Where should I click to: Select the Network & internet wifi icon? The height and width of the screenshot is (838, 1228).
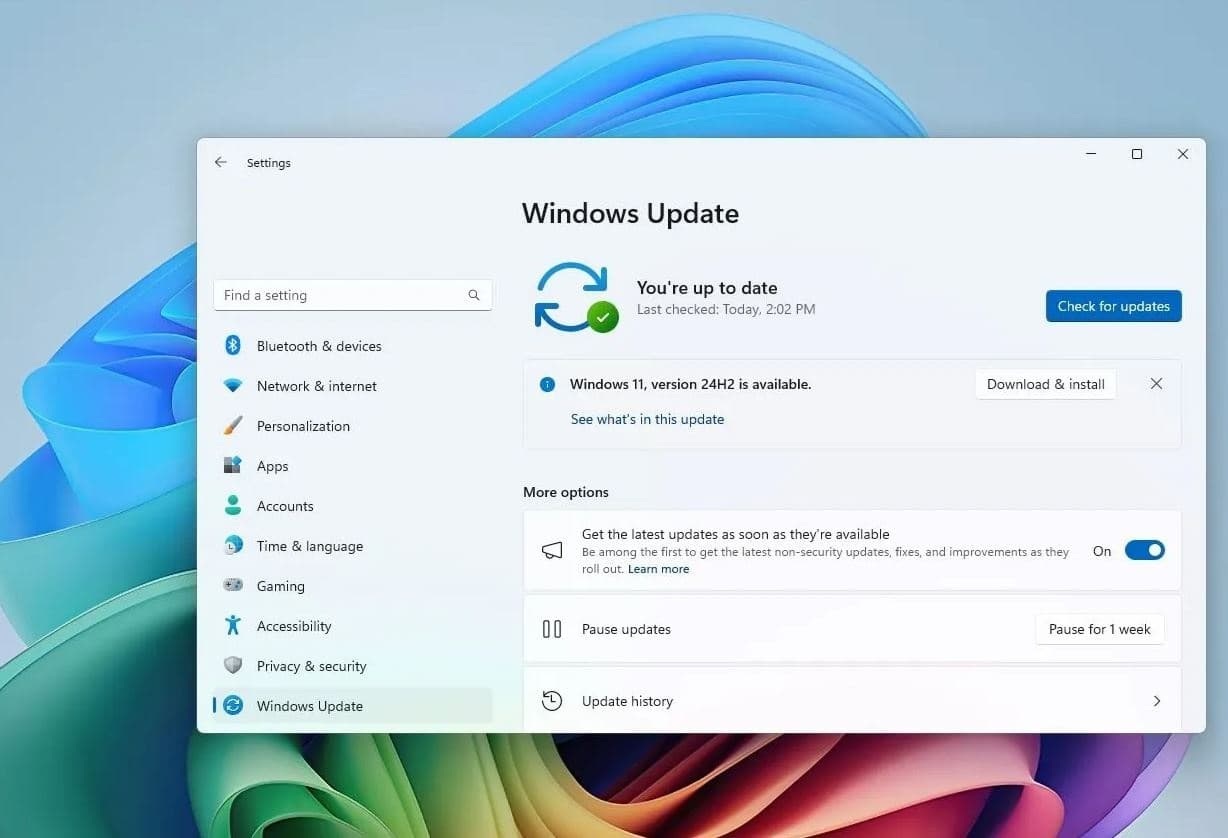(233, 386)
